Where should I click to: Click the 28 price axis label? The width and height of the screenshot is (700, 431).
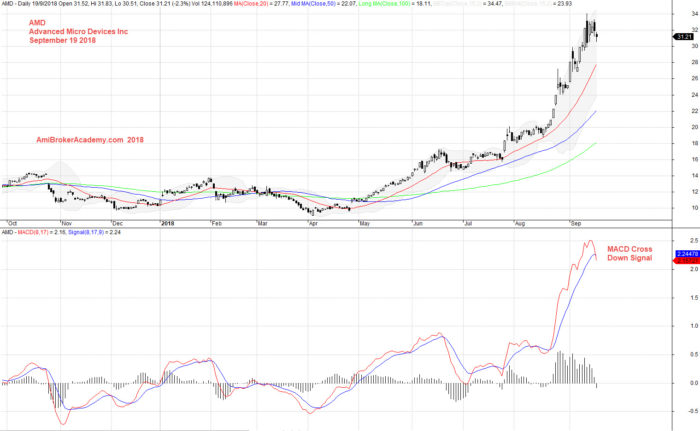point(695,63)
